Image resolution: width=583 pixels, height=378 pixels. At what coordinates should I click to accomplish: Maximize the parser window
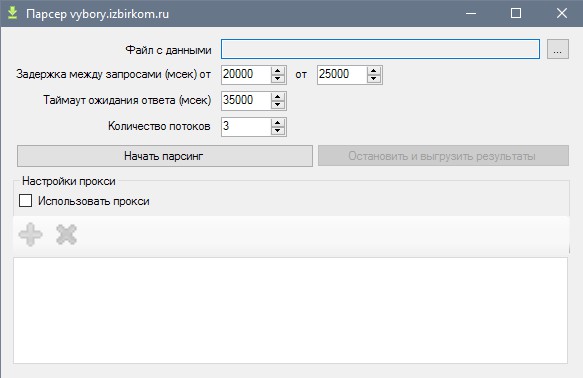click(516, 13)
